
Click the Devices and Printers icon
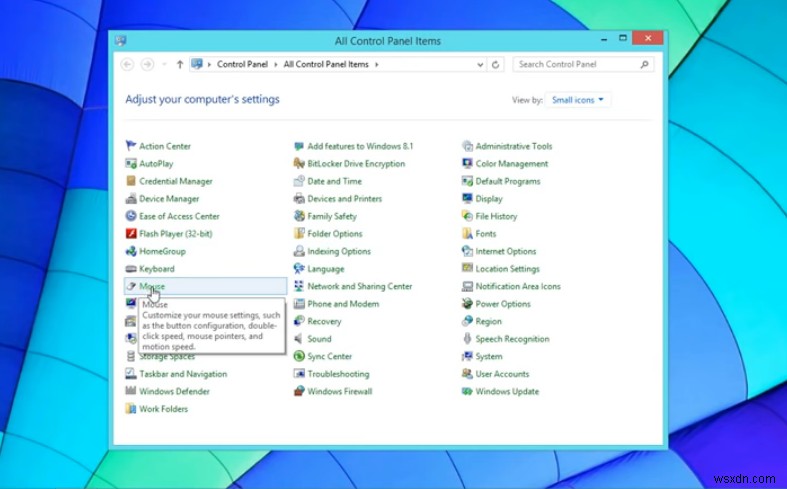point(299,198)
